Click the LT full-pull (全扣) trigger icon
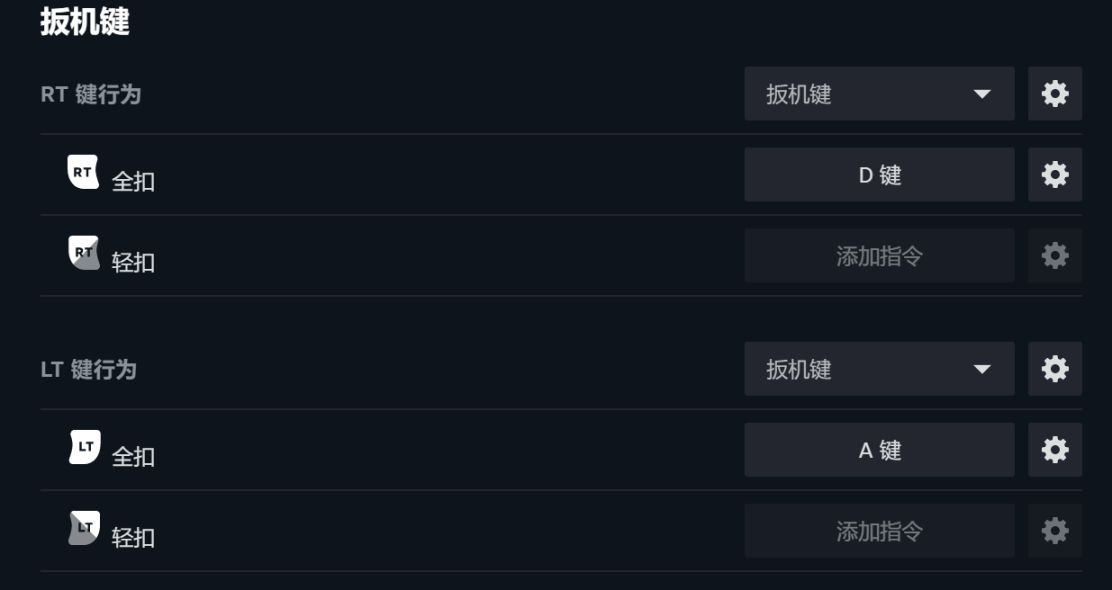The image size is (1112, 590). (x=84, y=447)
